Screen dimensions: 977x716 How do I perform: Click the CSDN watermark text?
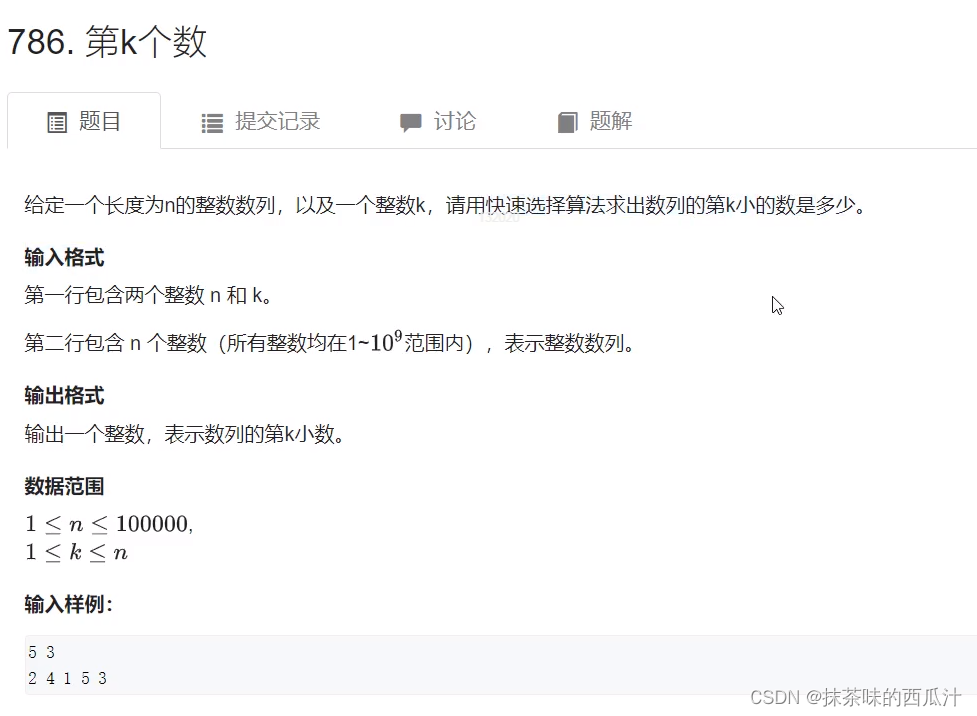coord(855,697)
